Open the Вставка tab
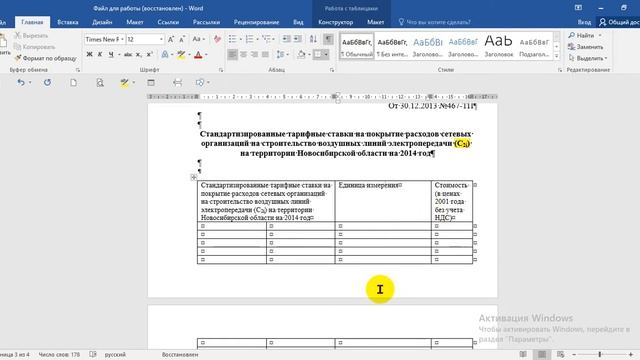The height and width of the screenshot is (360, 640). point(67,22)
